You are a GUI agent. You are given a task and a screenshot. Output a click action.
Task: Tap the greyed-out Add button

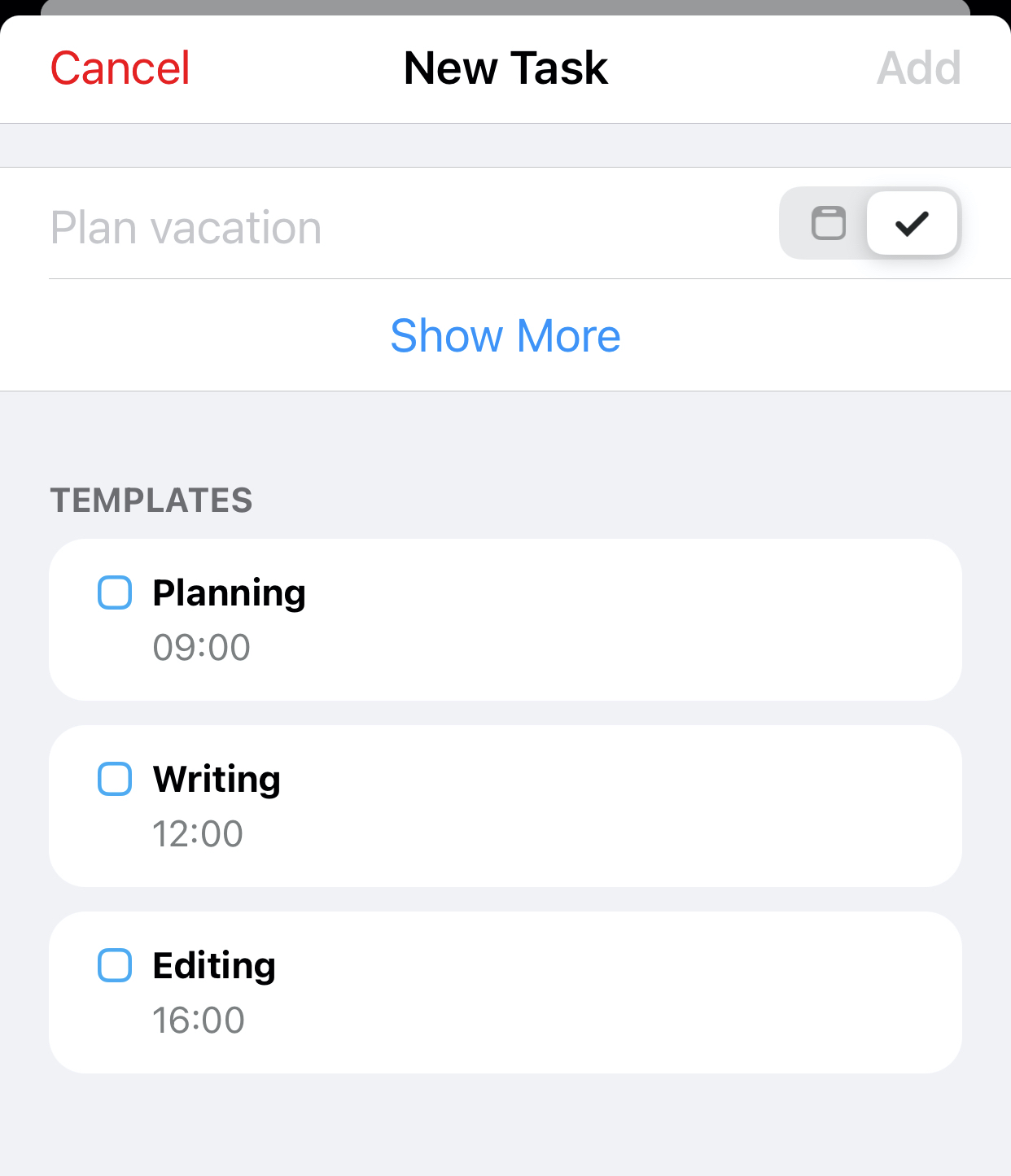(x=919, y=68)
